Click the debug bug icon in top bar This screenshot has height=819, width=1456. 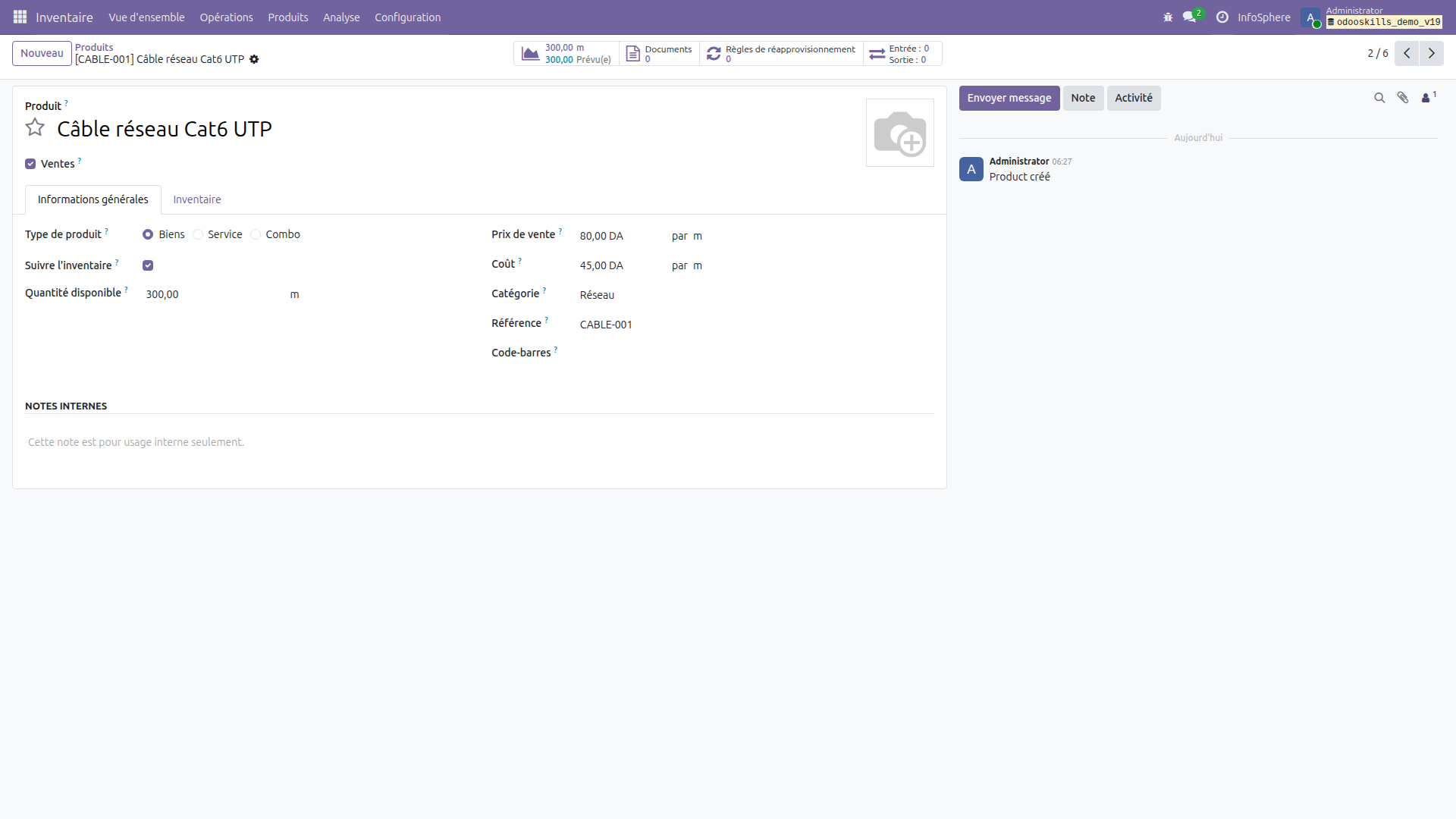pos(1168,17)
